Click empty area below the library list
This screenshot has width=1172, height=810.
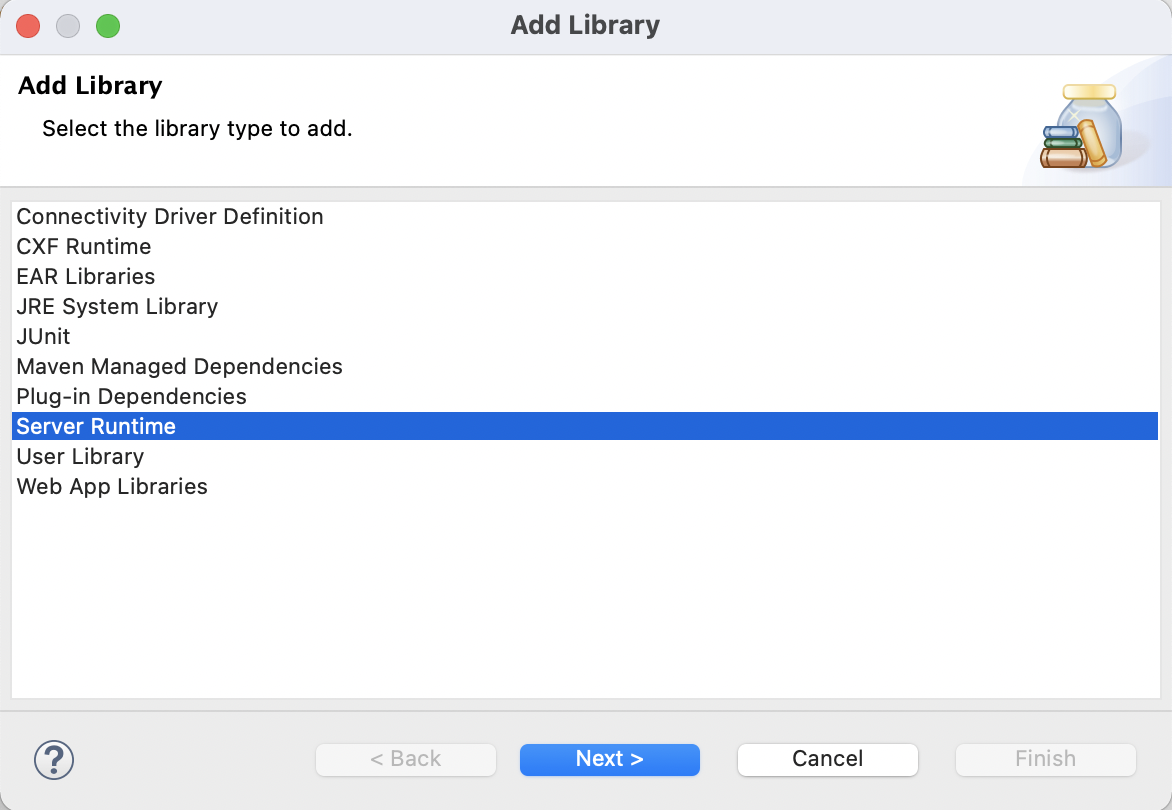[x=585, y=598]
